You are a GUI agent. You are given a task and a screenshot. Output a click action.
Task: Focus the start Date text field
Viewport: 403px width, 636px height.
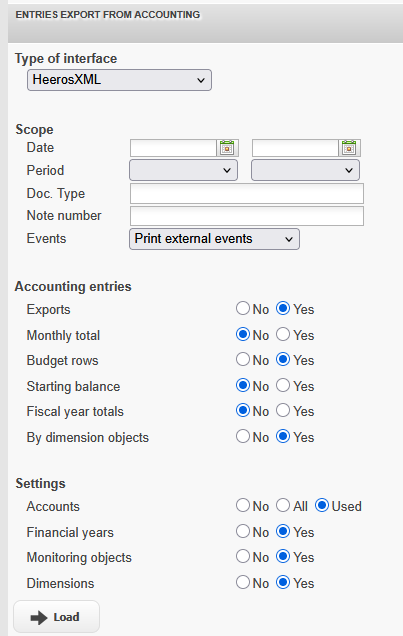(174, 148)
